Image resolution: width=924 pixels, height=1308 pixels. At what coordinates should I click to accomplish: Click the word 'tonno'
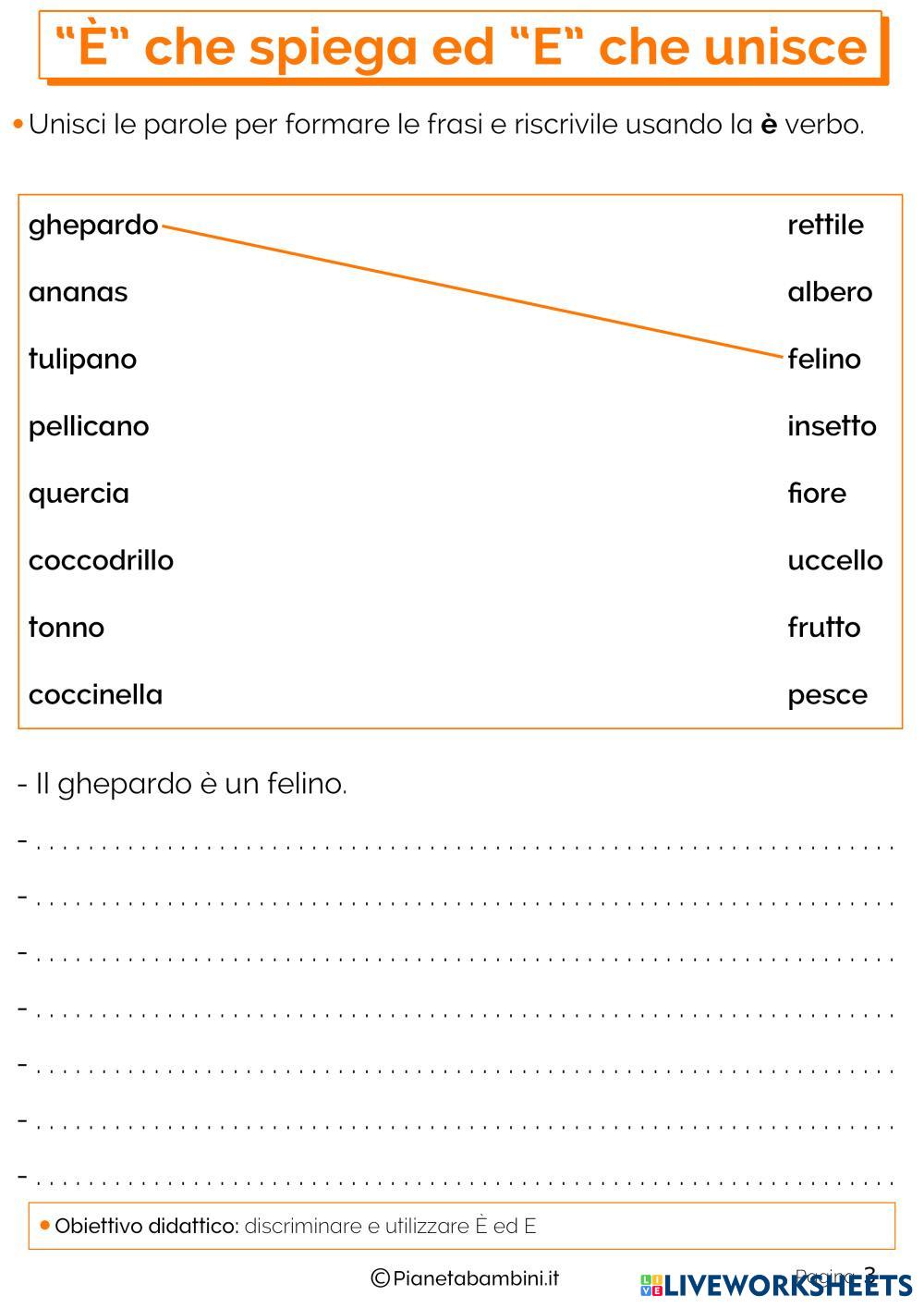(x=67, y=628)
